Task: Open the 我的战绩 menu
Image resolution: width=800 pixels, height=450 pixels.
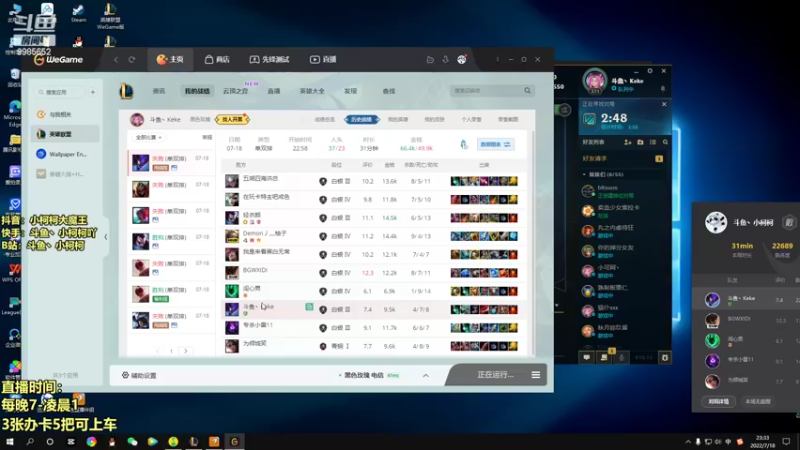Action: coord(197,91)
